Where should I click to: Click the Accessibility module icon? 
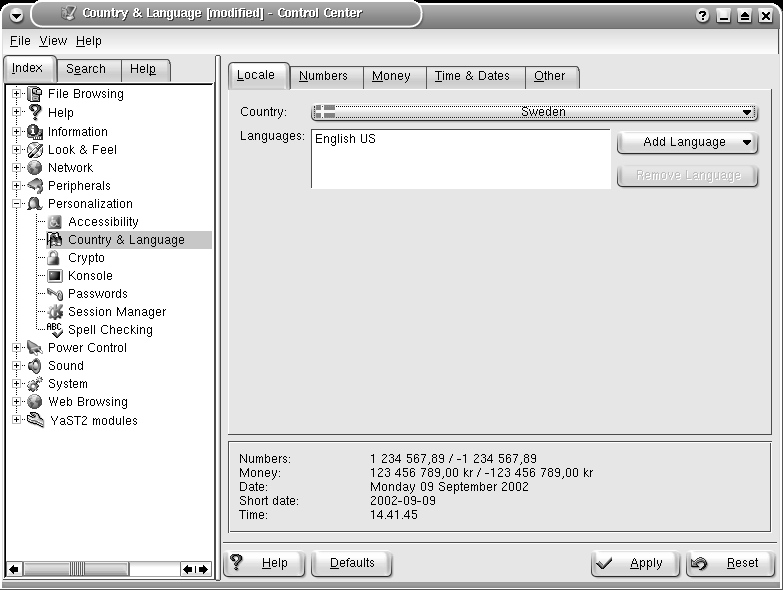point(55,222)
